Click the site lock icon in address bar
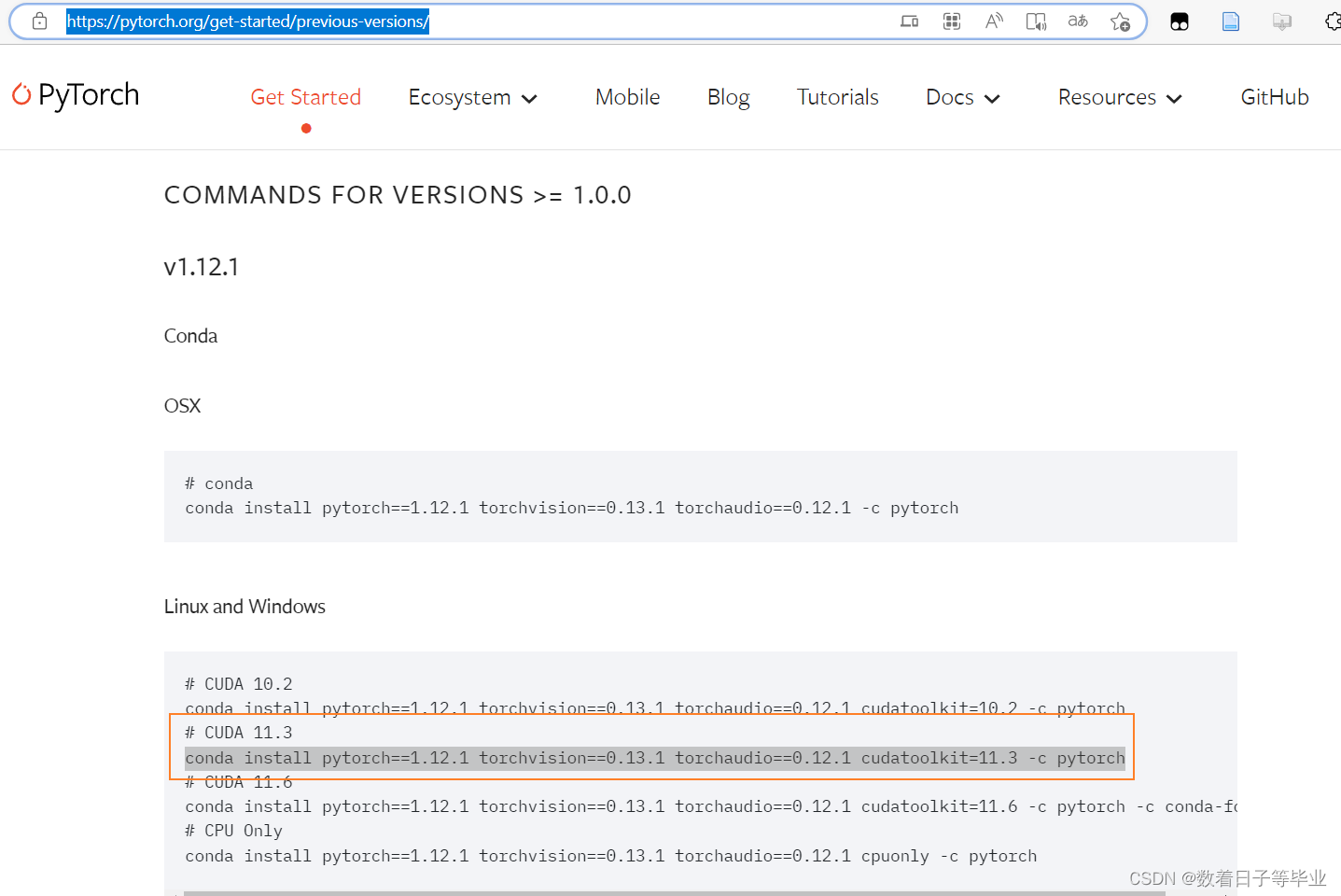The width and height of the screenshot is (1341, 896). (39, 21)
